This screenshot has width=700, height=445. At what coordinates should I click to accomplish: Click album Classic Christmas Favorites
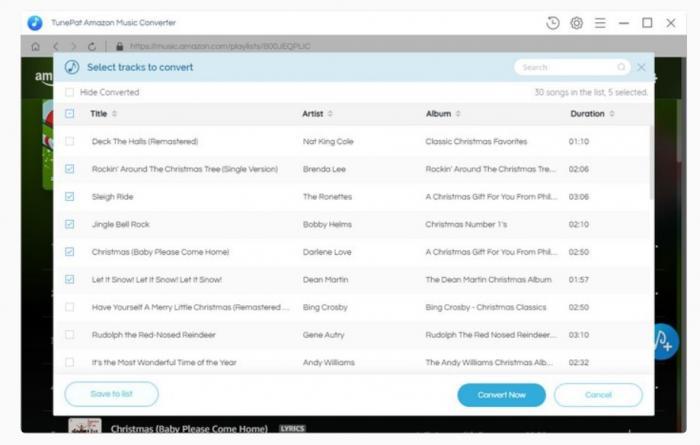[476, 141]
